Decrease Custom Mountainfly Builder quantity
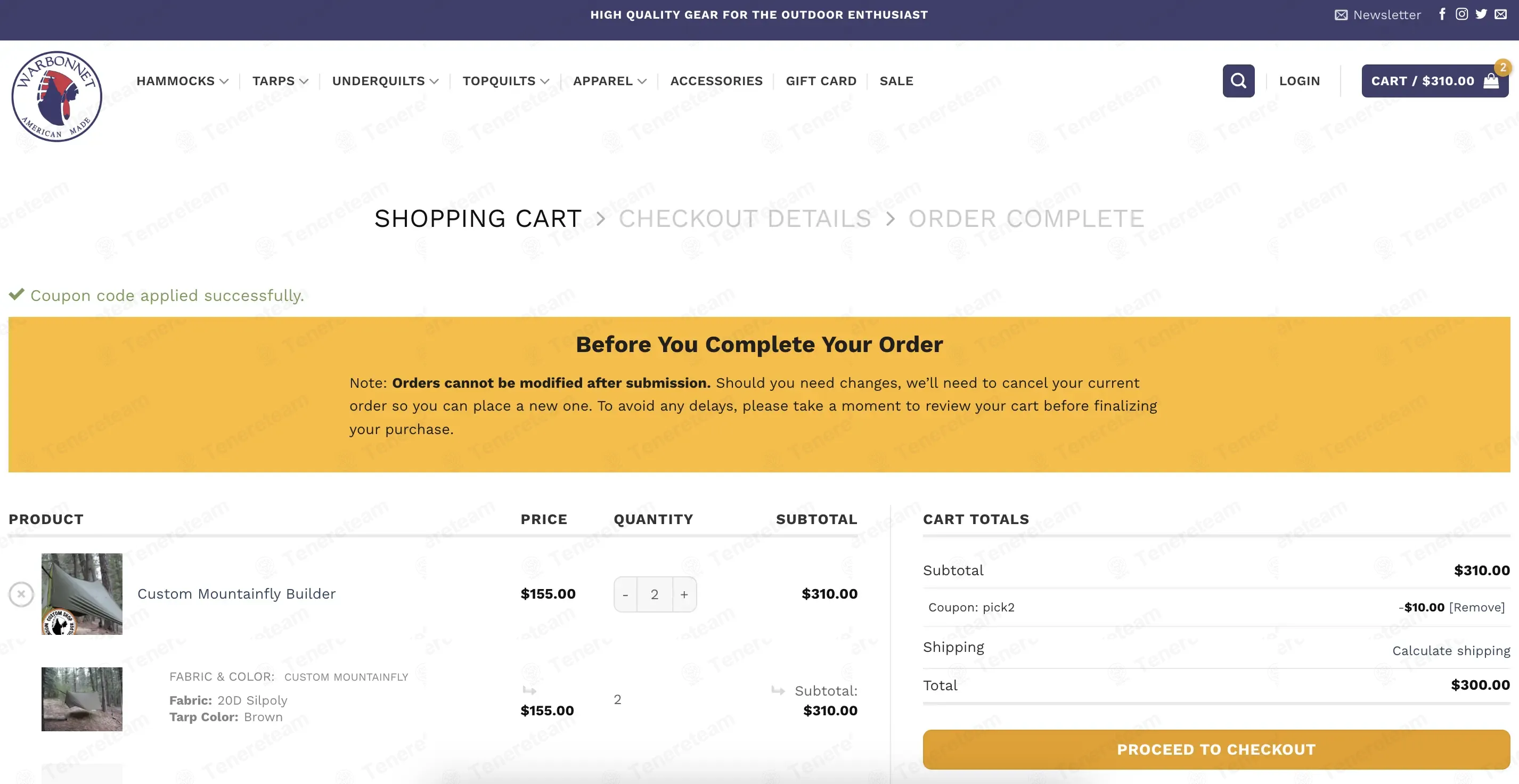The width and height of the screenshot is (1519, 784). [x=625, y=594]
